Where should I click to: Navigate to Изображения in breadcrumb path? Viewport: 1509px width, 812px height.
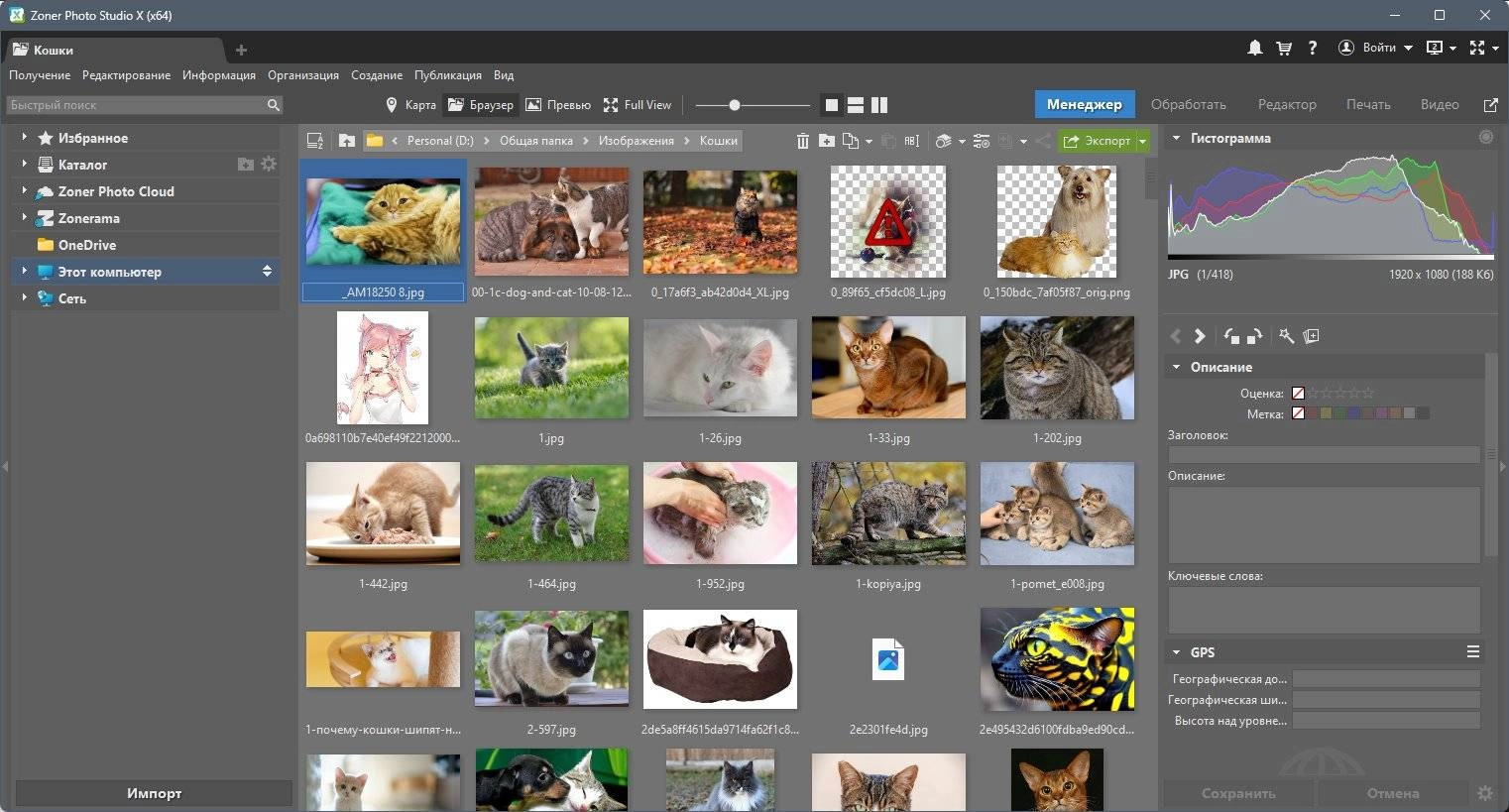(x=636, y=141)
